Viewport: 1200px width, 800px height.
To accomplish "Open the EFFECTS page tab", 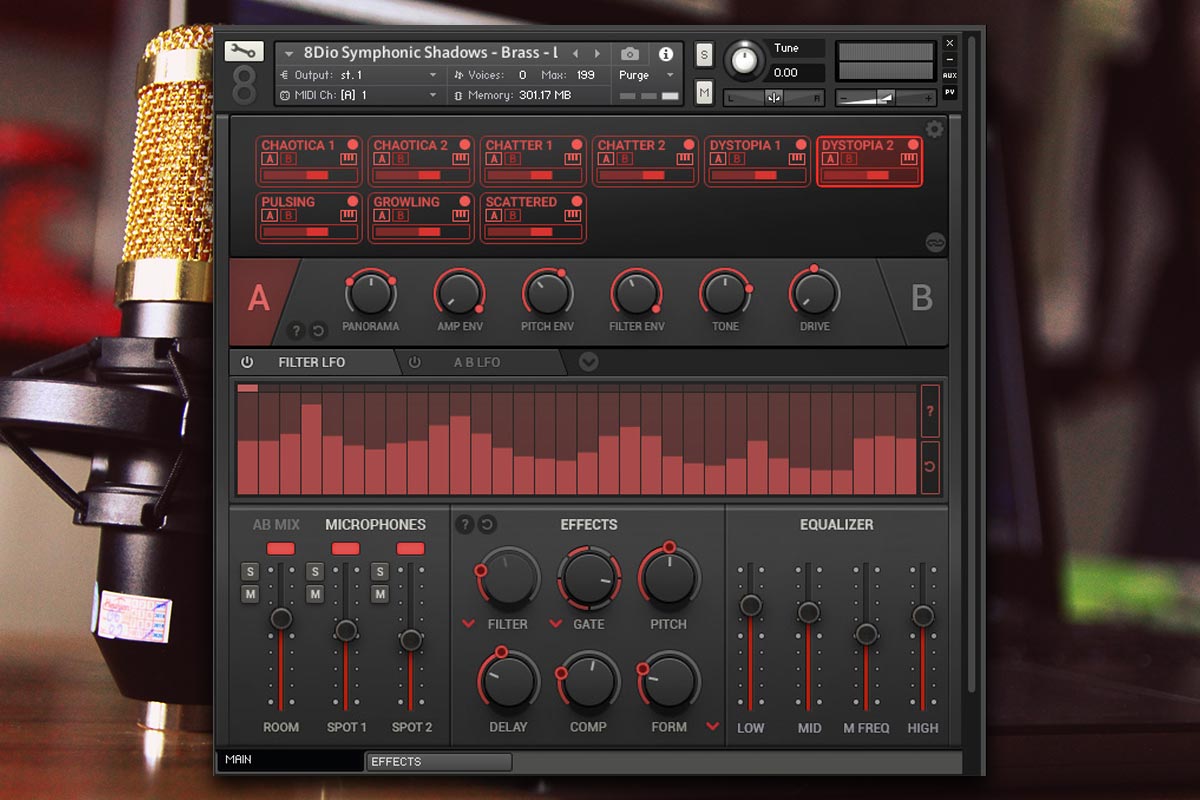I will click(x=439, y=762).
